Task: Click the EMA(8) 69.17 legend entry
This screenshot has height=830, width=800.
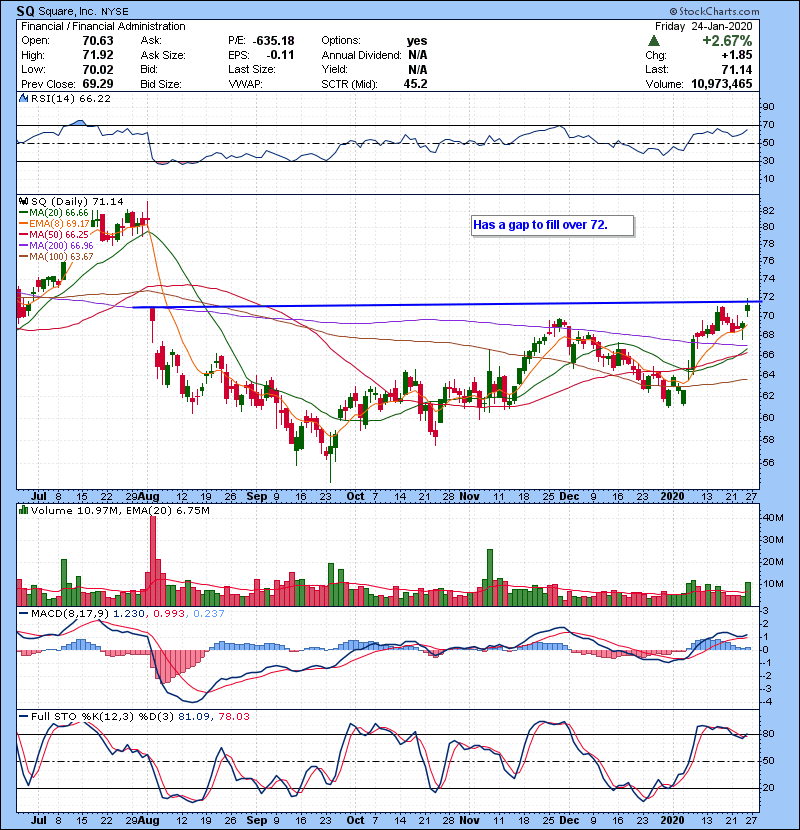Action: point(55,224)
